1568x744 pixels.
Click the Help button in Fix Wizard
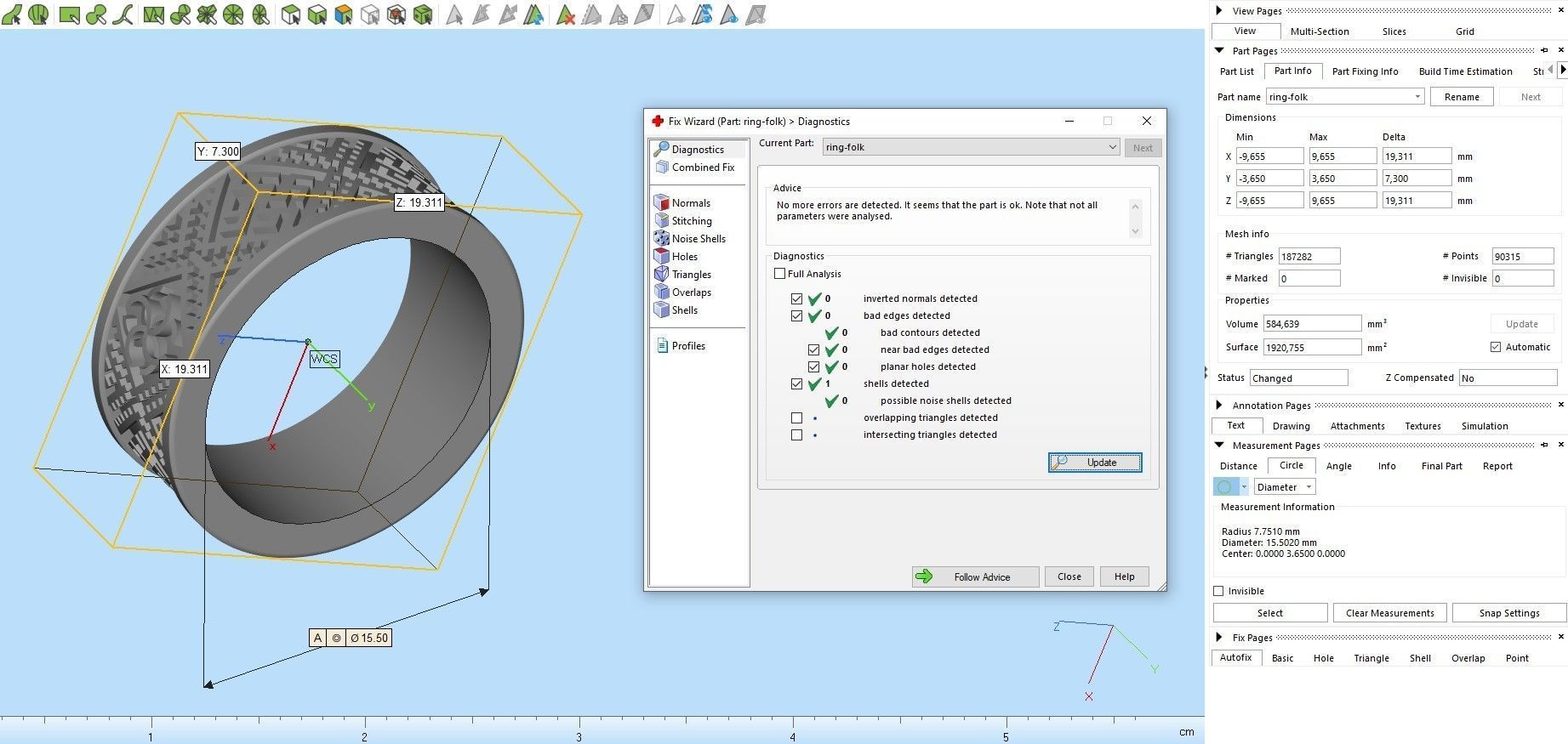(1124, 576)
